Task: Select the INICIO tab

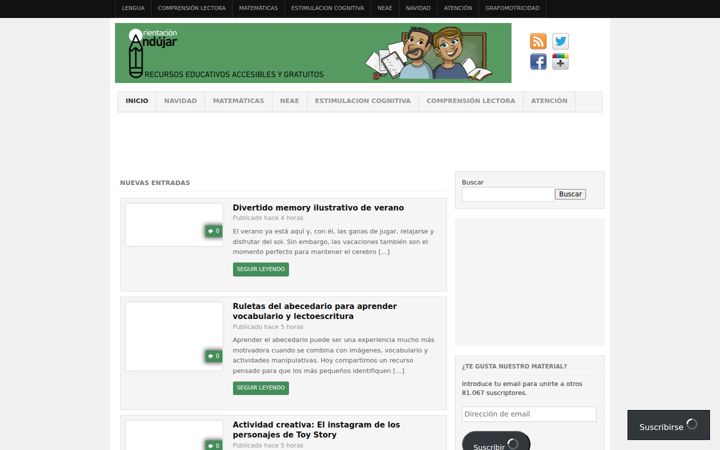Action: [137, 101]
